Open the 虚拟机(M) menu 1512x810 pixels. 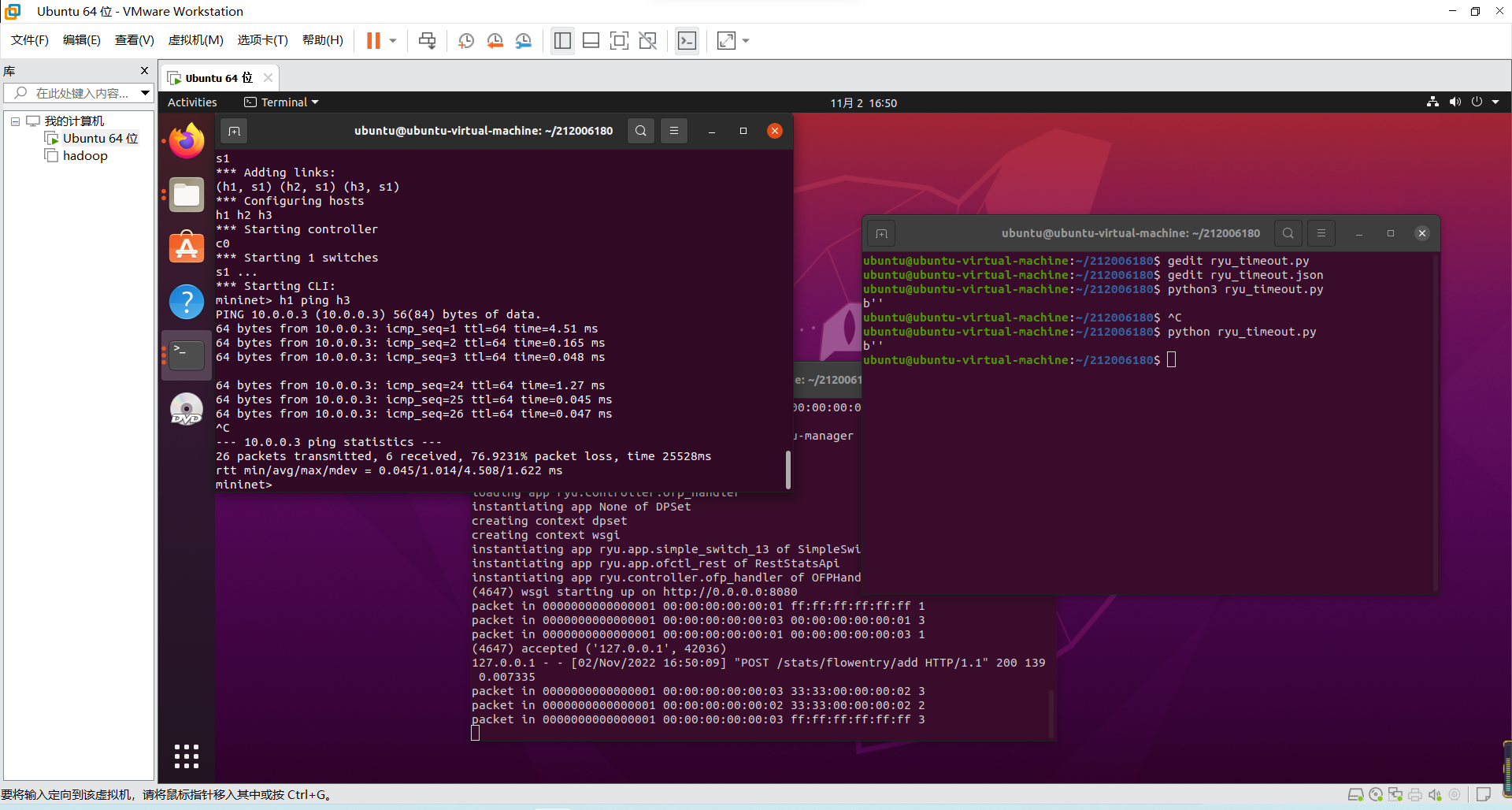(196, 40)
